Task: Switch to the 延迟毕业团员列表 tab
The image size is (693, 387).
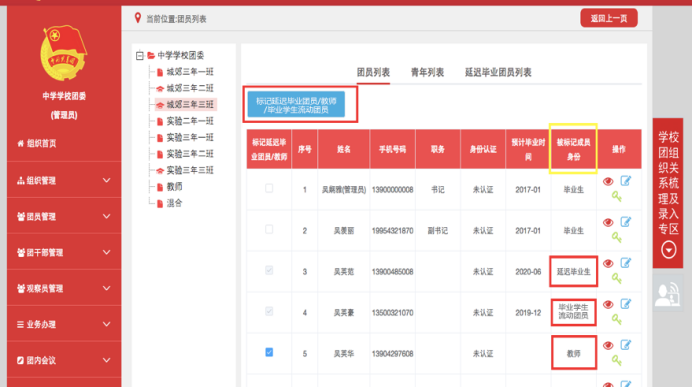Action: [x=498, y=72]
